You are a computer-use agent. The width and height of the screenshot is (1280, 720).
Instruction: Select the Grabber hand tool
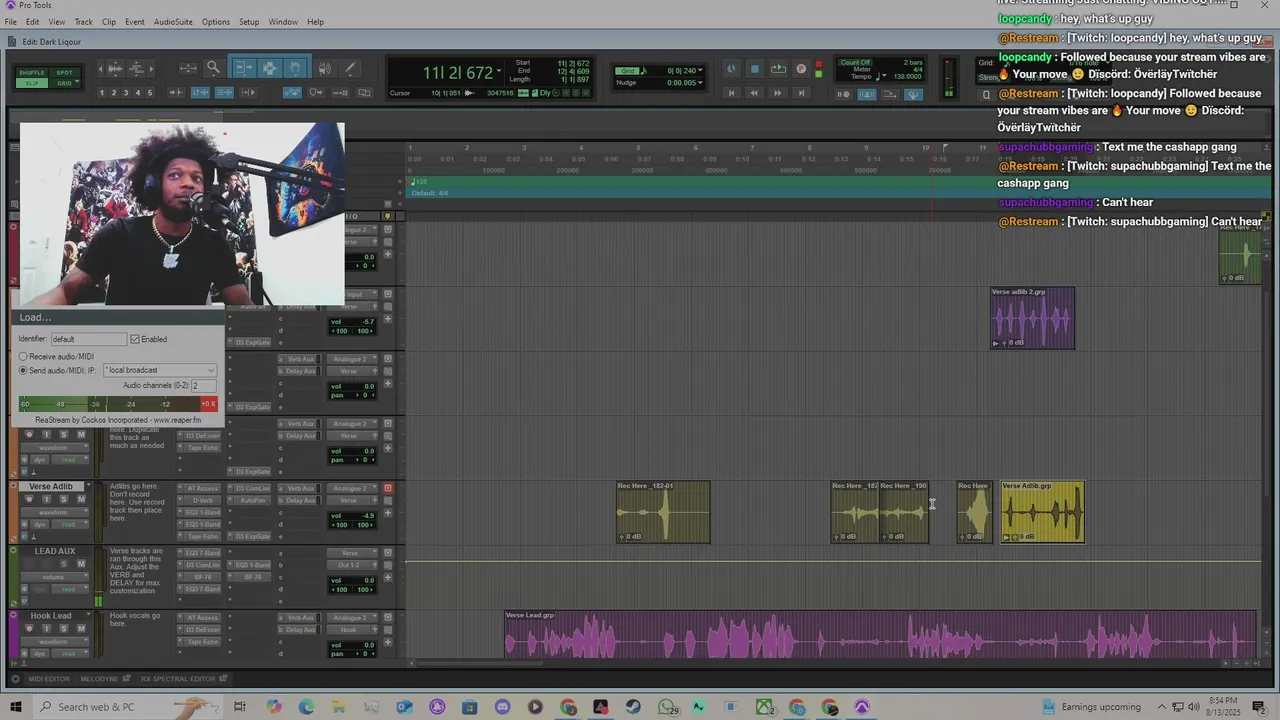295,68
